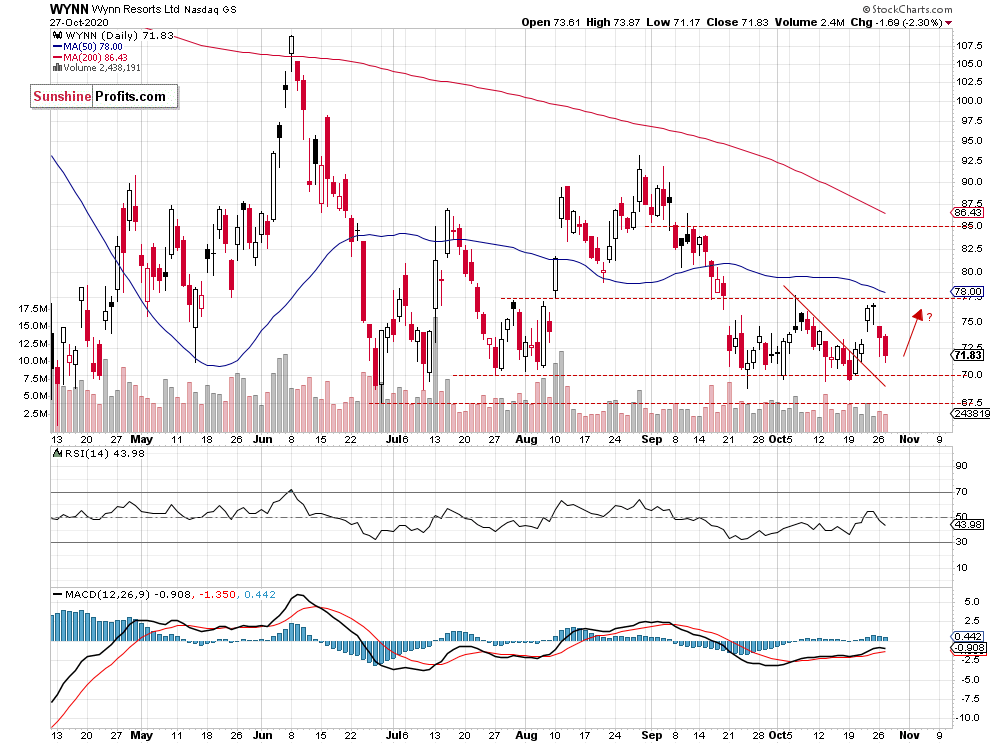Screen dimensions: 990x744
Task: Click the 5.0 label on the MACD axis
Action: coord(972,601)
